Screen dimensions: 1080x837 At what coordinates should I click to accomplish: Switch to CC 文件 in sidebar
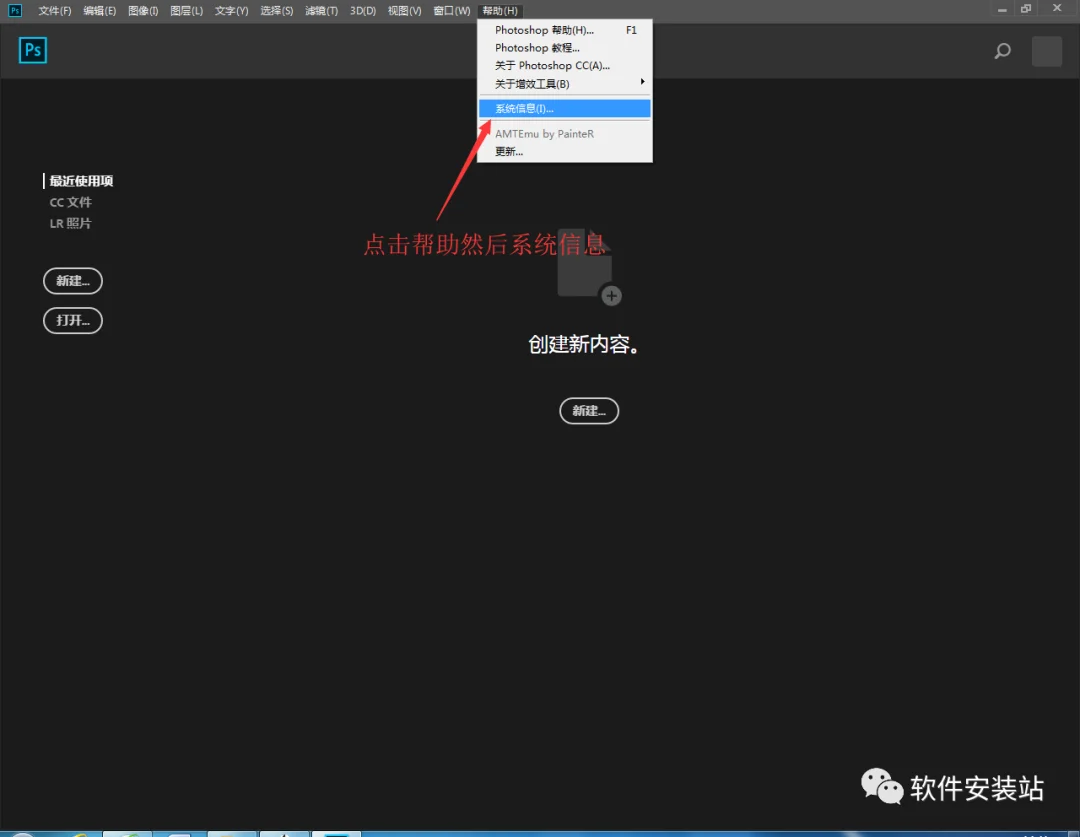coord(70,203)
